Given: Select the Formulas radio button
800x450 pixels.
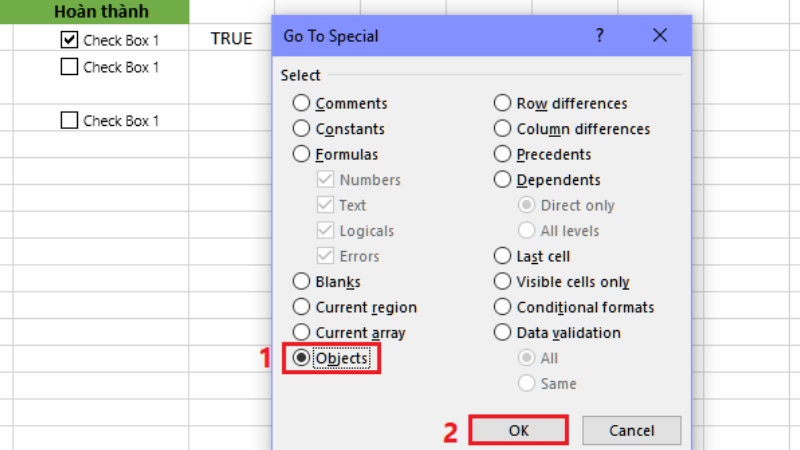Looking at the screenshot, I should (x=301, y=154).
